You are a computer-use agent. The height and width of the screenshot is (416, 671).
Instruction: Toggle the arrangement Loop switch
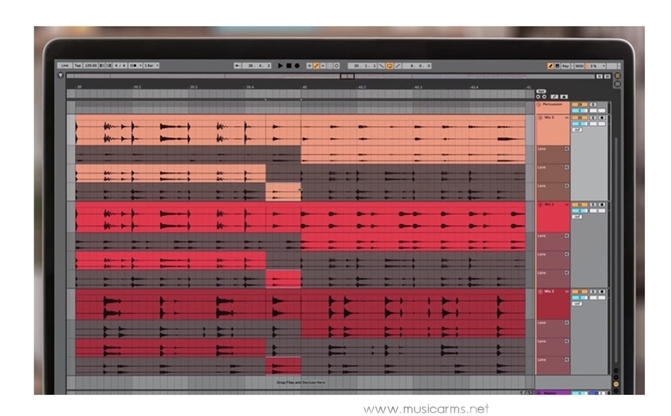coord(388,66)
